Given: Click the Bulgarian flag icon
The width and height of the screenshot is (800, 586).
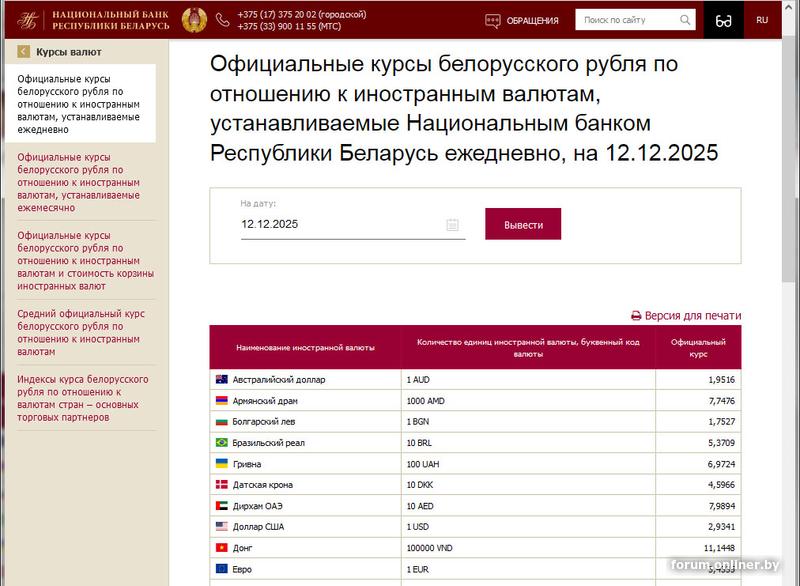Looking at the screenshot, I should coord(221,421).
